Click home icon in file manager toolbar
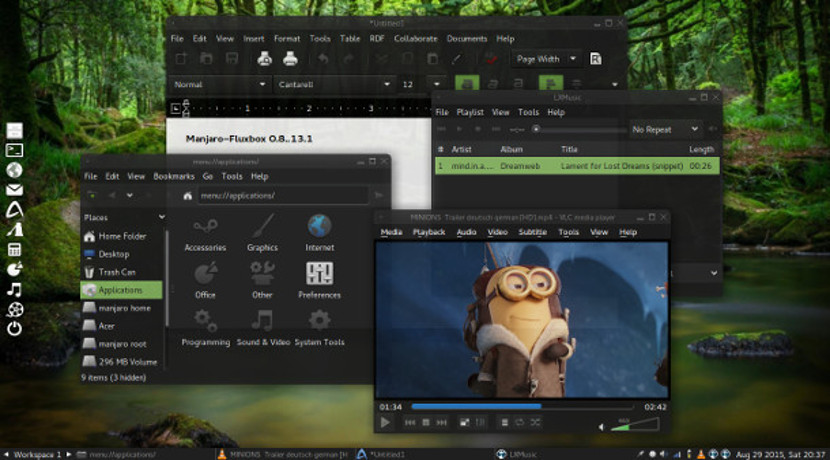 (187, 196)
